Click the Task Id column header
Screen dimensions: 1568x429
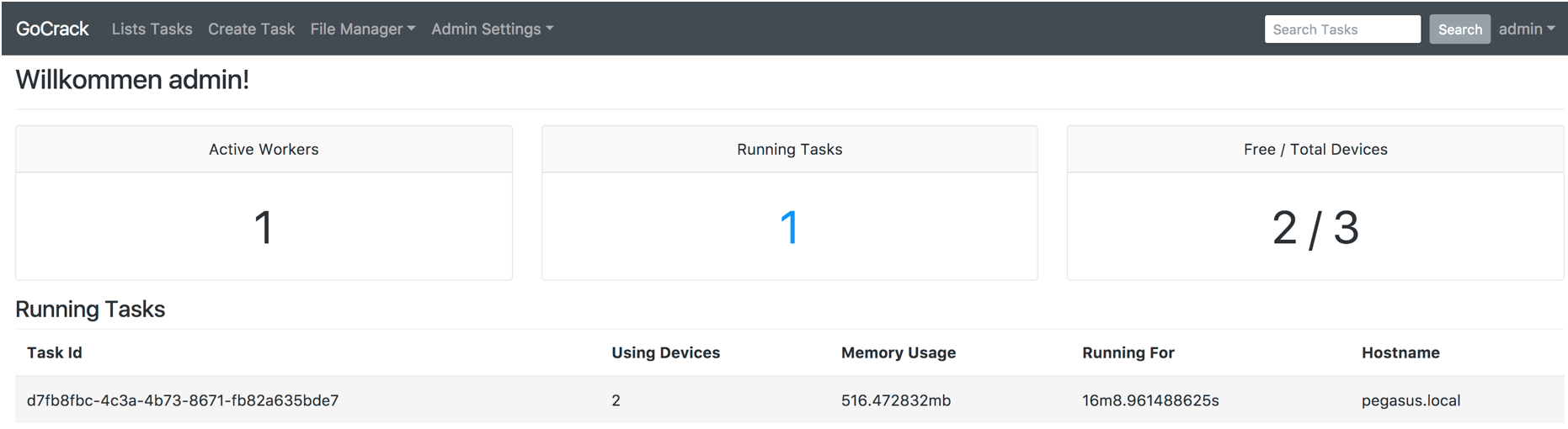click(x=55, y=352)
